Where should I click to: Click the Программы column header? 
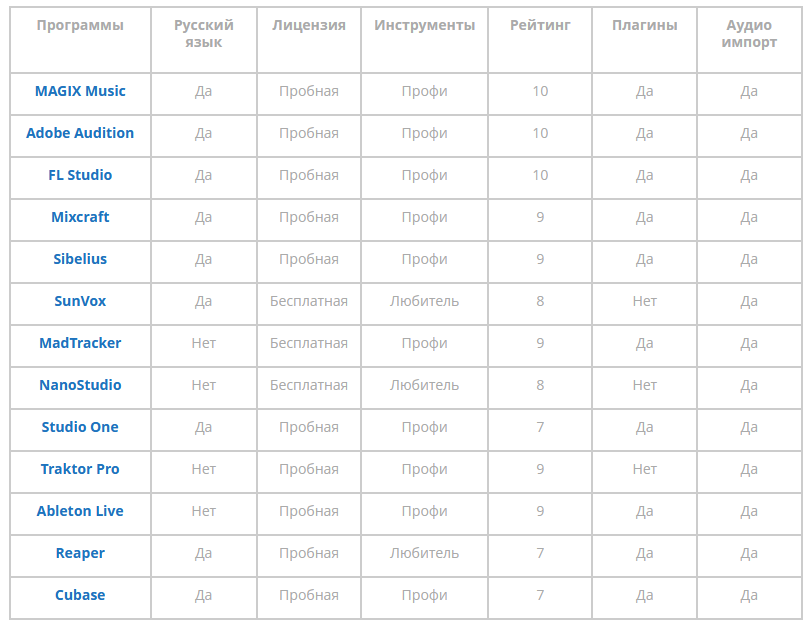[x=80, y=25]
